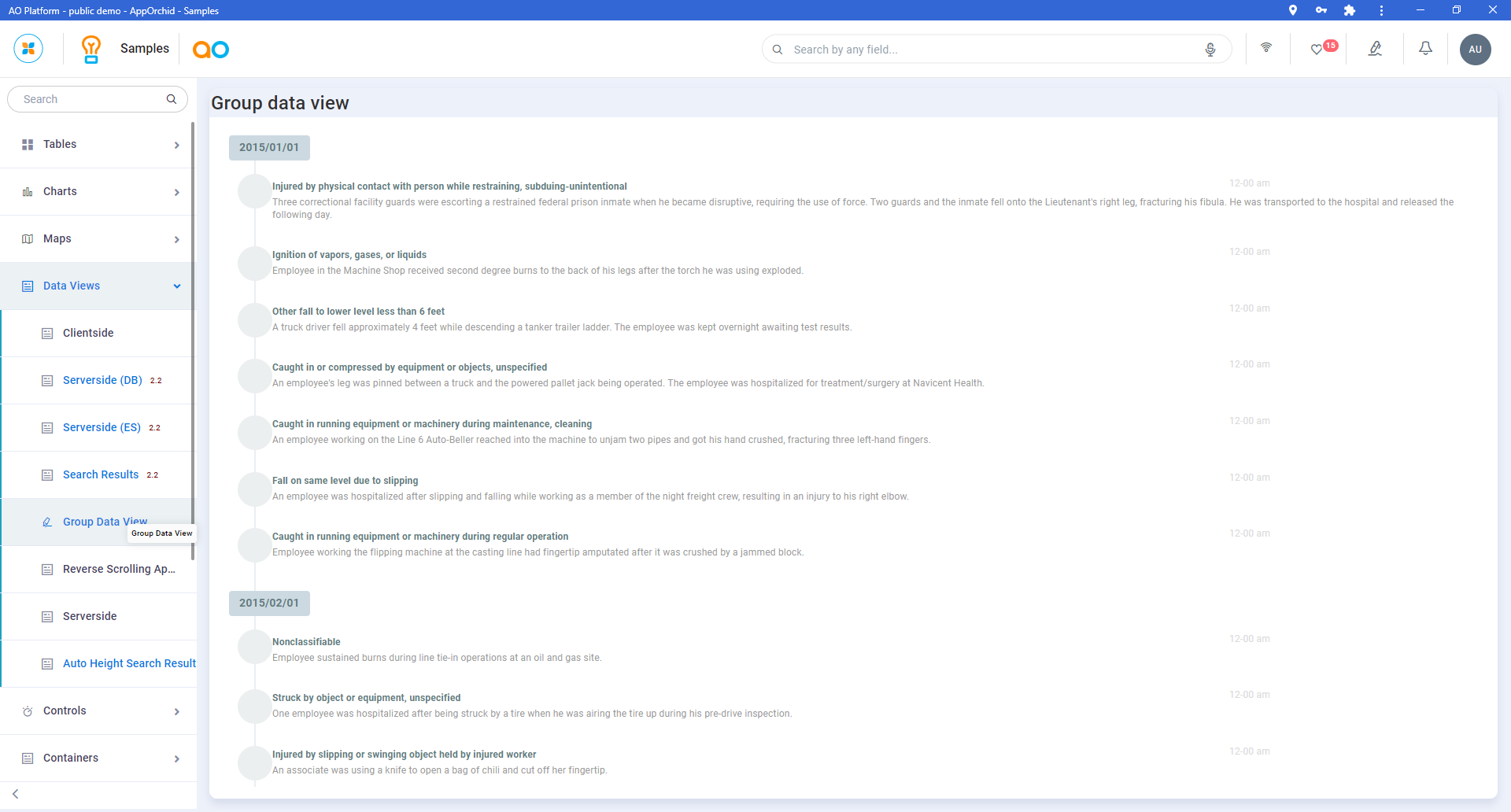This screenshot has width=1511, height=812.
Task: Open the pen edit icon in header
Action: click(1375, 49)
